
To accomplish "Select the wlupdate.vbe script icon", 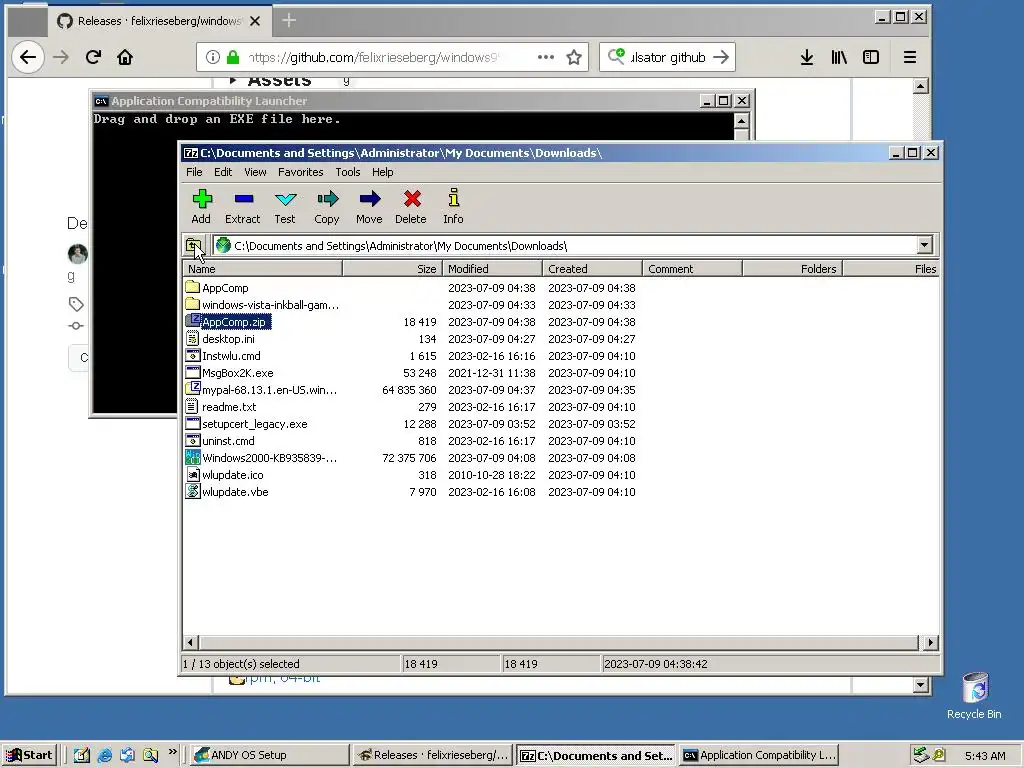I will point(192,492).
